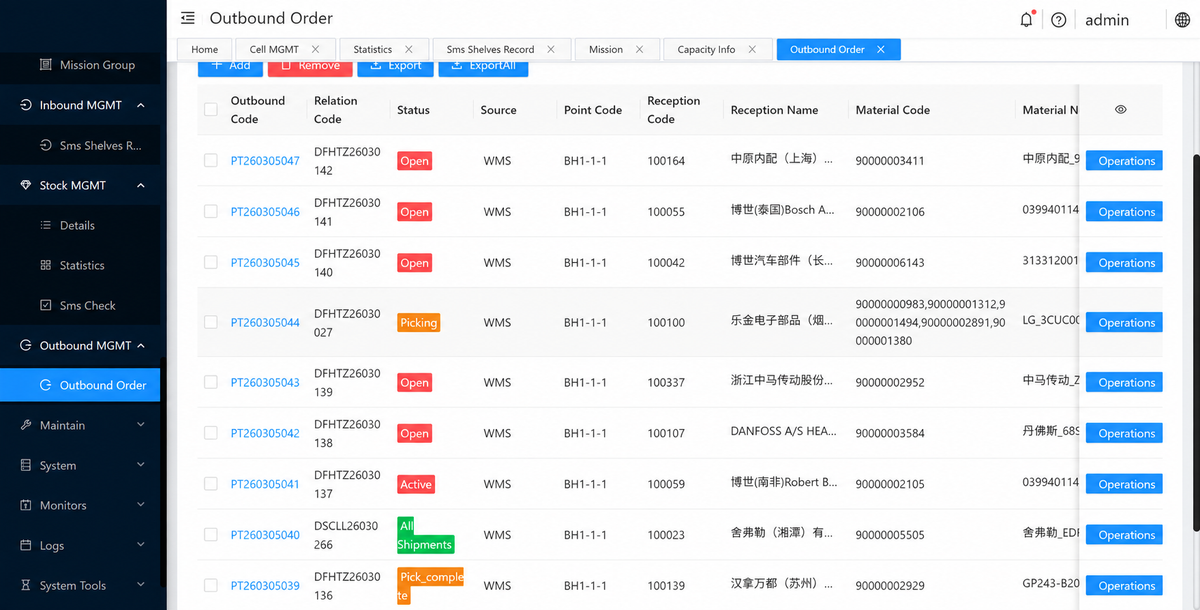1200x610 pixels.
Task: Switch to the Mission tab
Action: (x=606, y=49)
